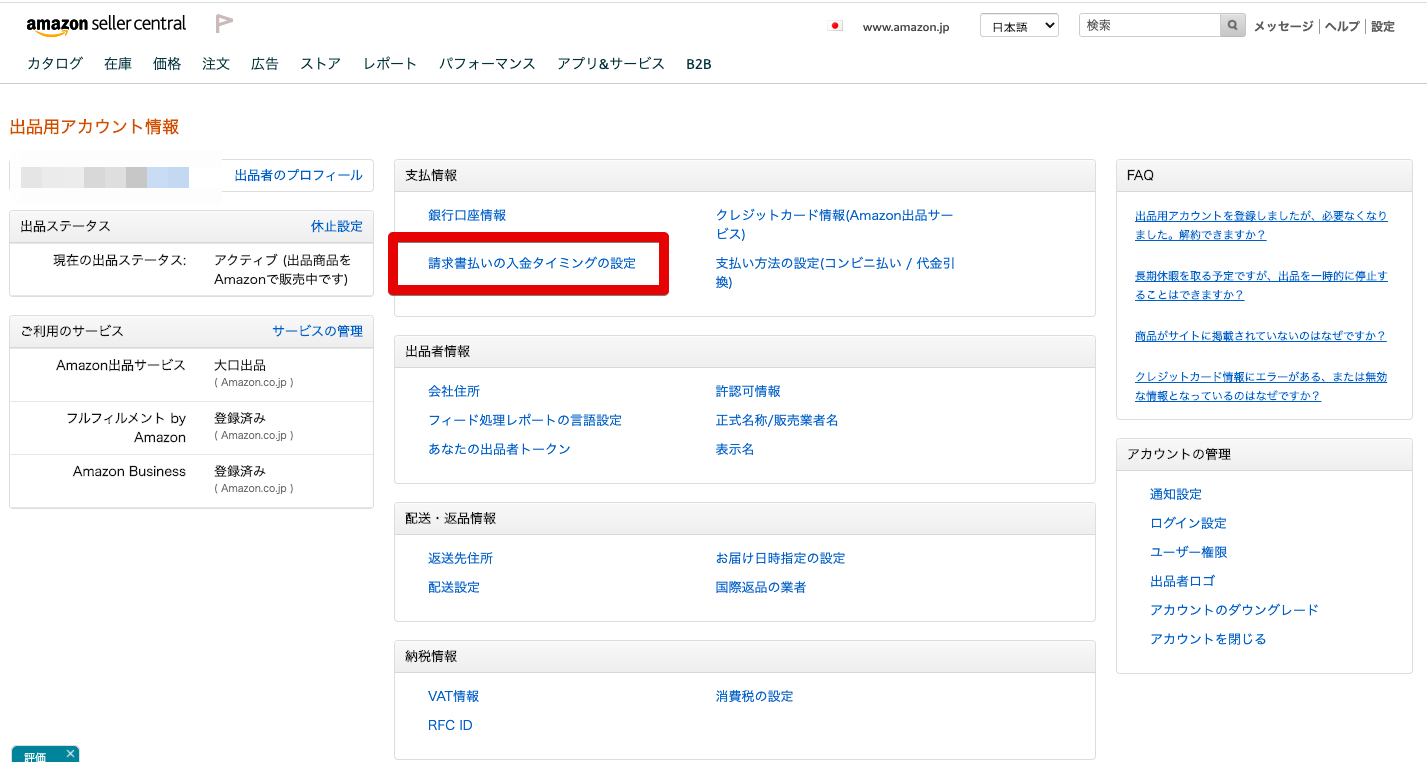Click the メッセージ link

point(1283,26)
